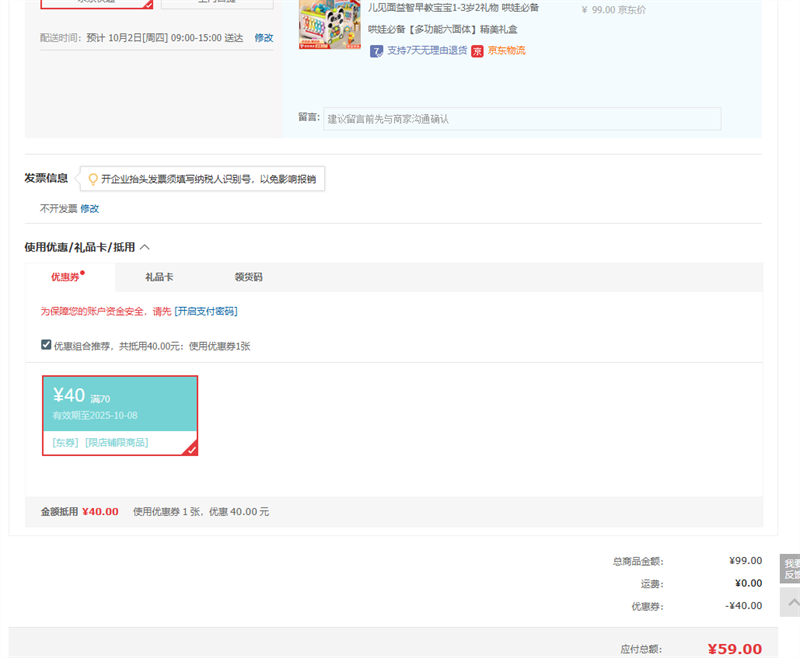Click the back-to-top arrow icon
Image resolution: width=800 pixels, height=658 pixels.
pos(791,601)
